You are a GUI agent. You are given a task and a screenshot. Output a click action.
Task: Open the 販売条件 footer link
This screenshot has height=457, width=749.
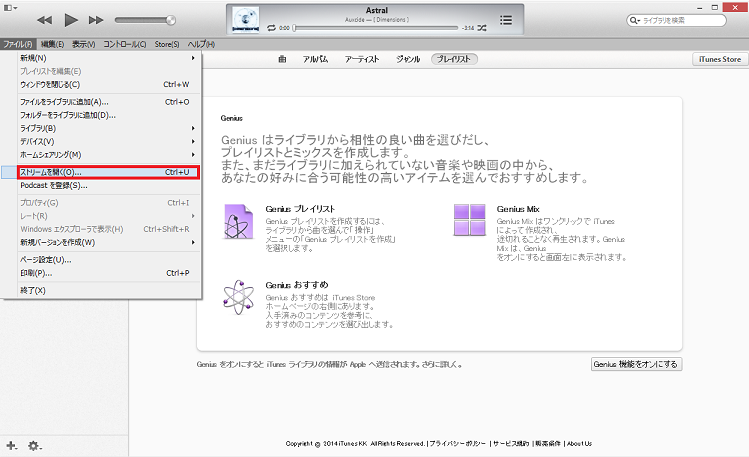tap(547, 444)
